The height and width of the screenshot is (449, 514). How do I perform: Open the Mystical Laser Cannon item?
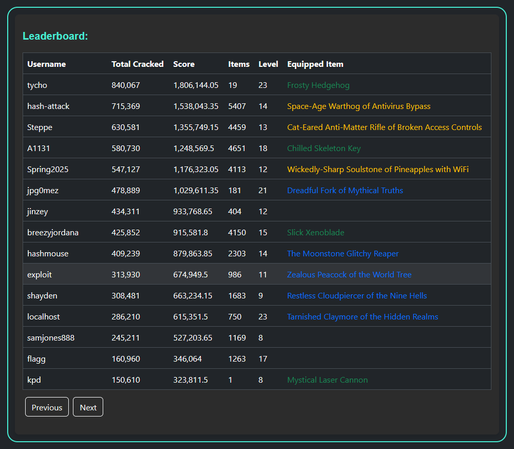[327, 380]
